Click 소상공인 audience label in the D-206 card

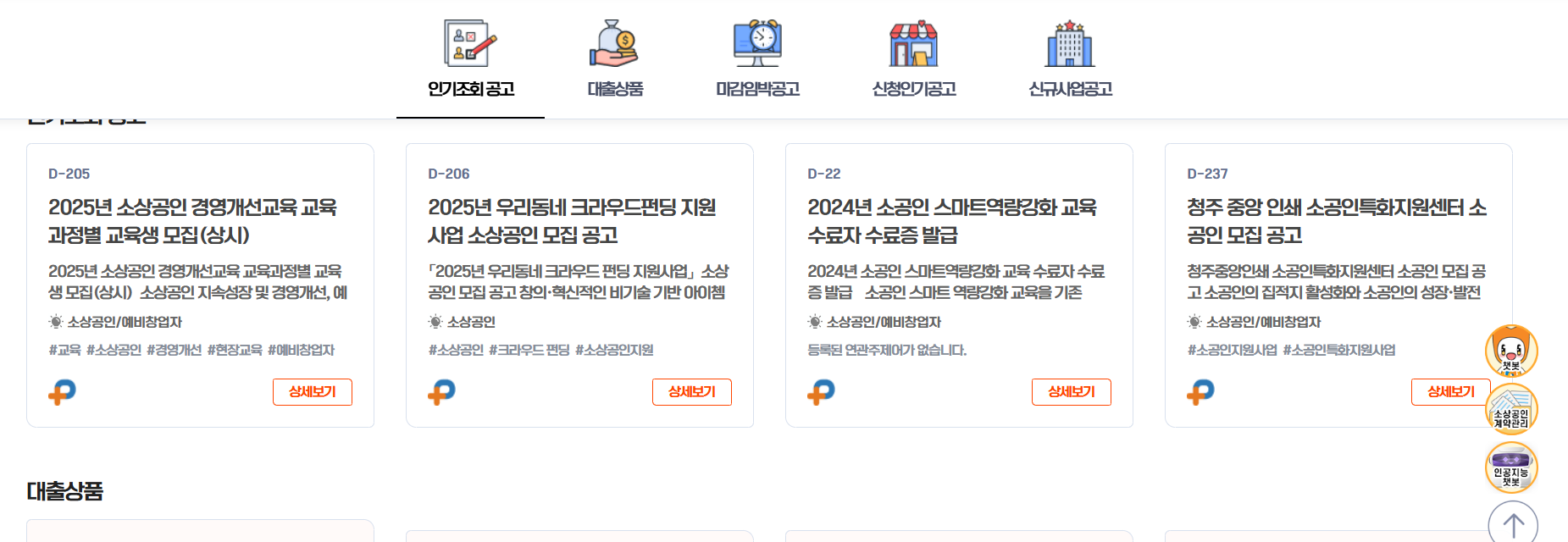pyautogui.click(x=471, y=322)
